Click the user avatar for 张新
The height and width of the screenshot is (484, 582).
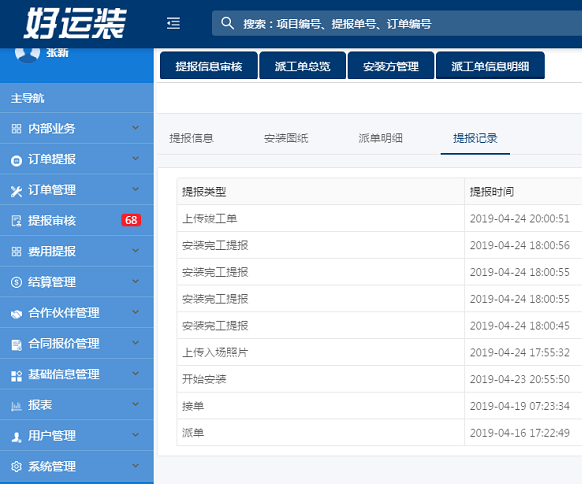tap(27, 53)
